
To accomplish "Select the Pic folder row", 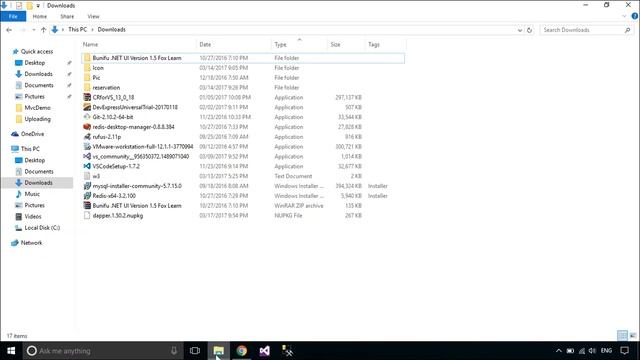I will (243, 78).
